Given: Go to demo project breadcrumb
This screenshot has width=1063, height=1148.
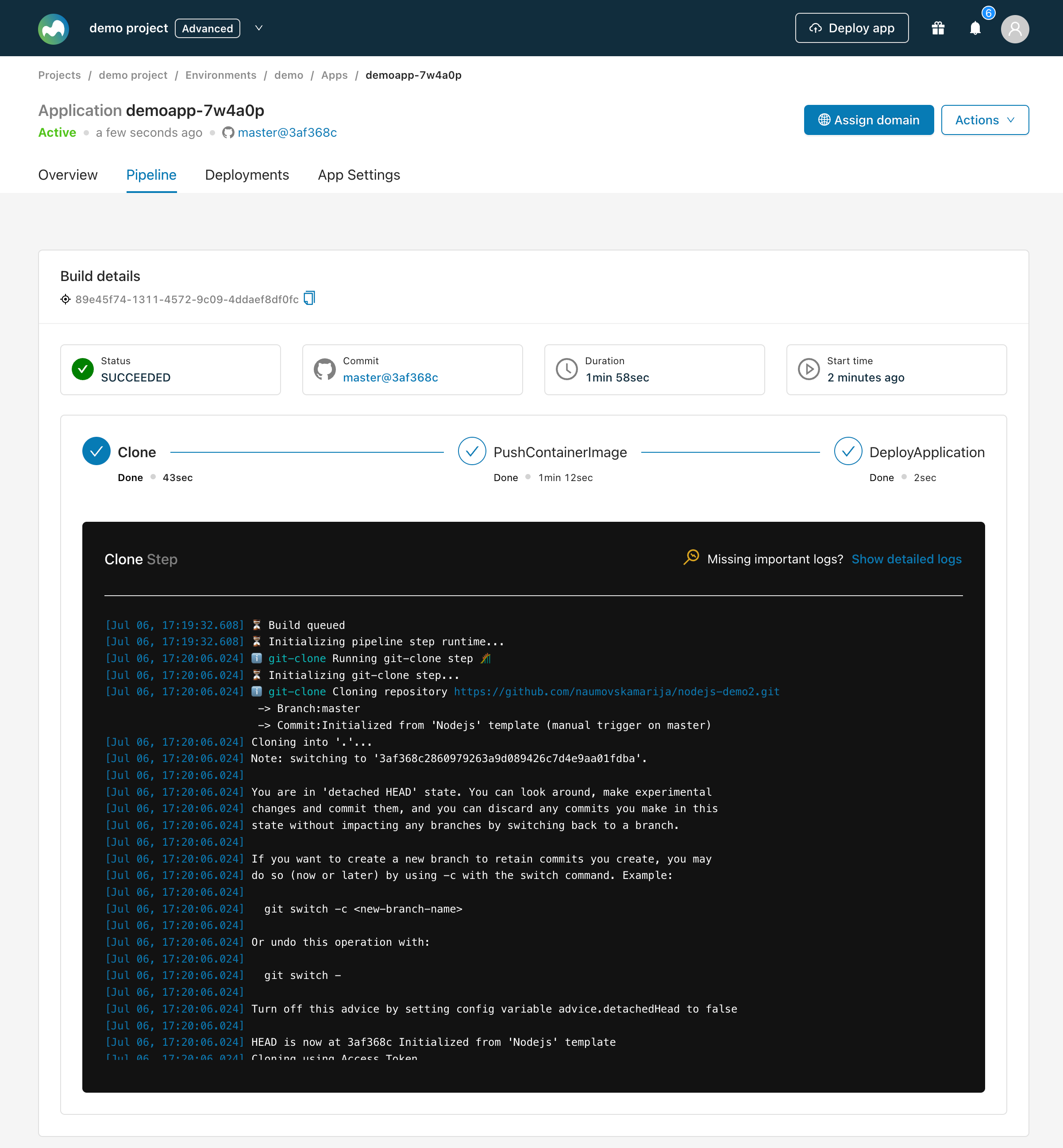Looking at the screenshot, I should click(133, 75).
